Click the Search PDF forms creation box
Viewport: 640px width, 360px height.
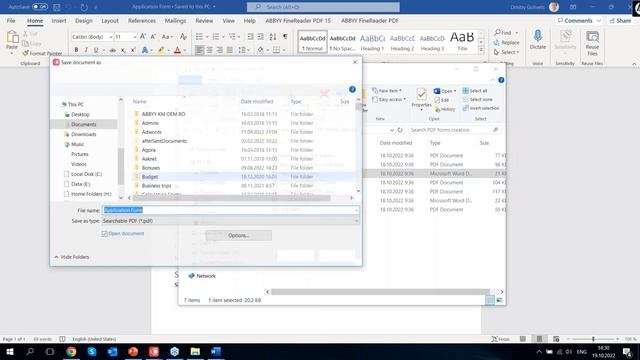tap(454, 130)
